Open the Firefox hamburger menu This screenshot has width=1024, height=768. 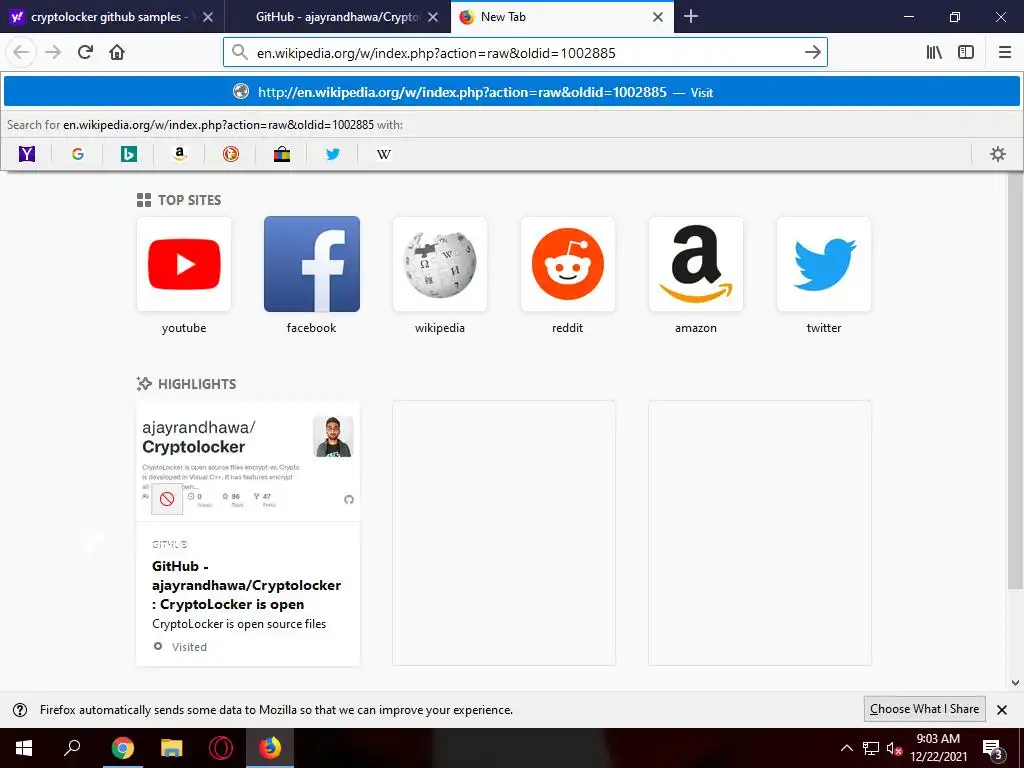click(1005, 52)
